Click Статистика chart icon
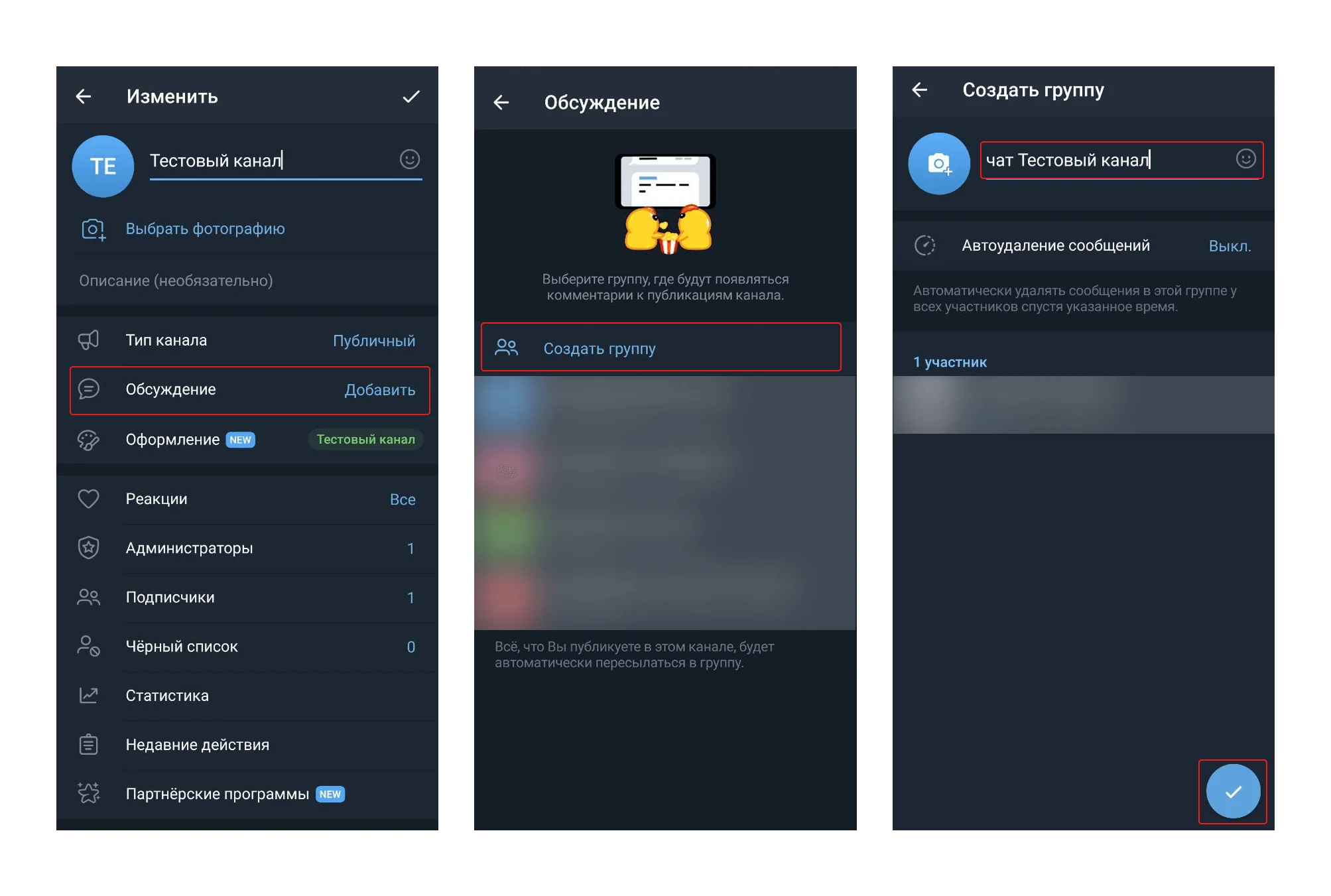The height and width of the screenshot is (896, 1331). [x=89, y=695]
